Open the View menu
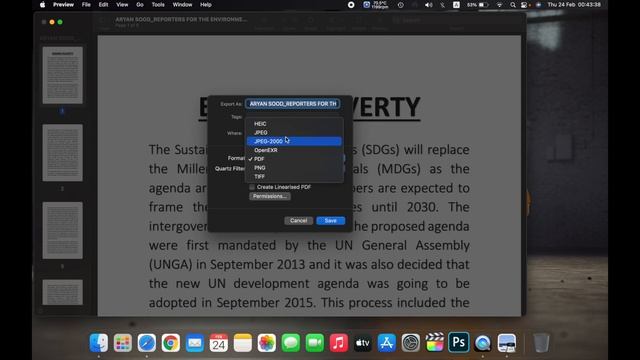 coord(122,5)
